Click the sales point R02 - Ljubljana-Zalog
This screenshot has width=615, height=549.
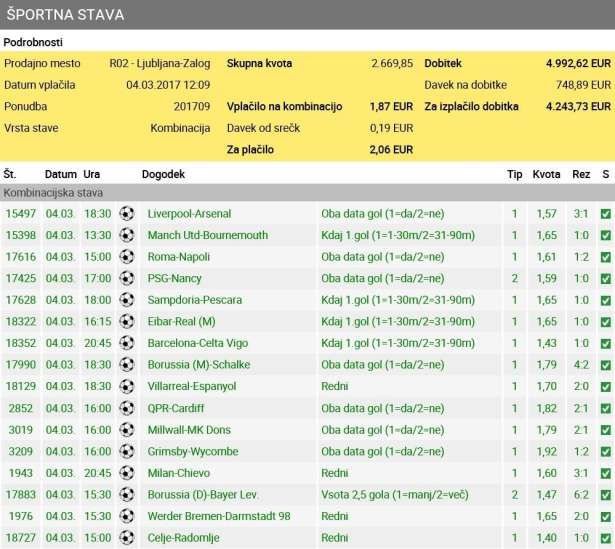(x=160, y=64)
